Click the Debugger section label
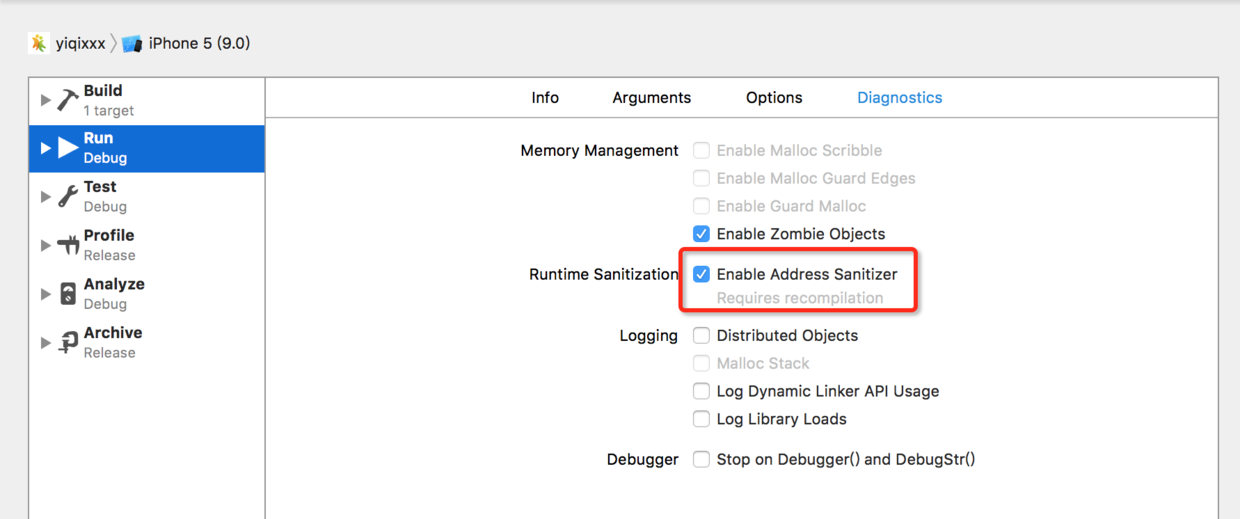 point(643,460)
